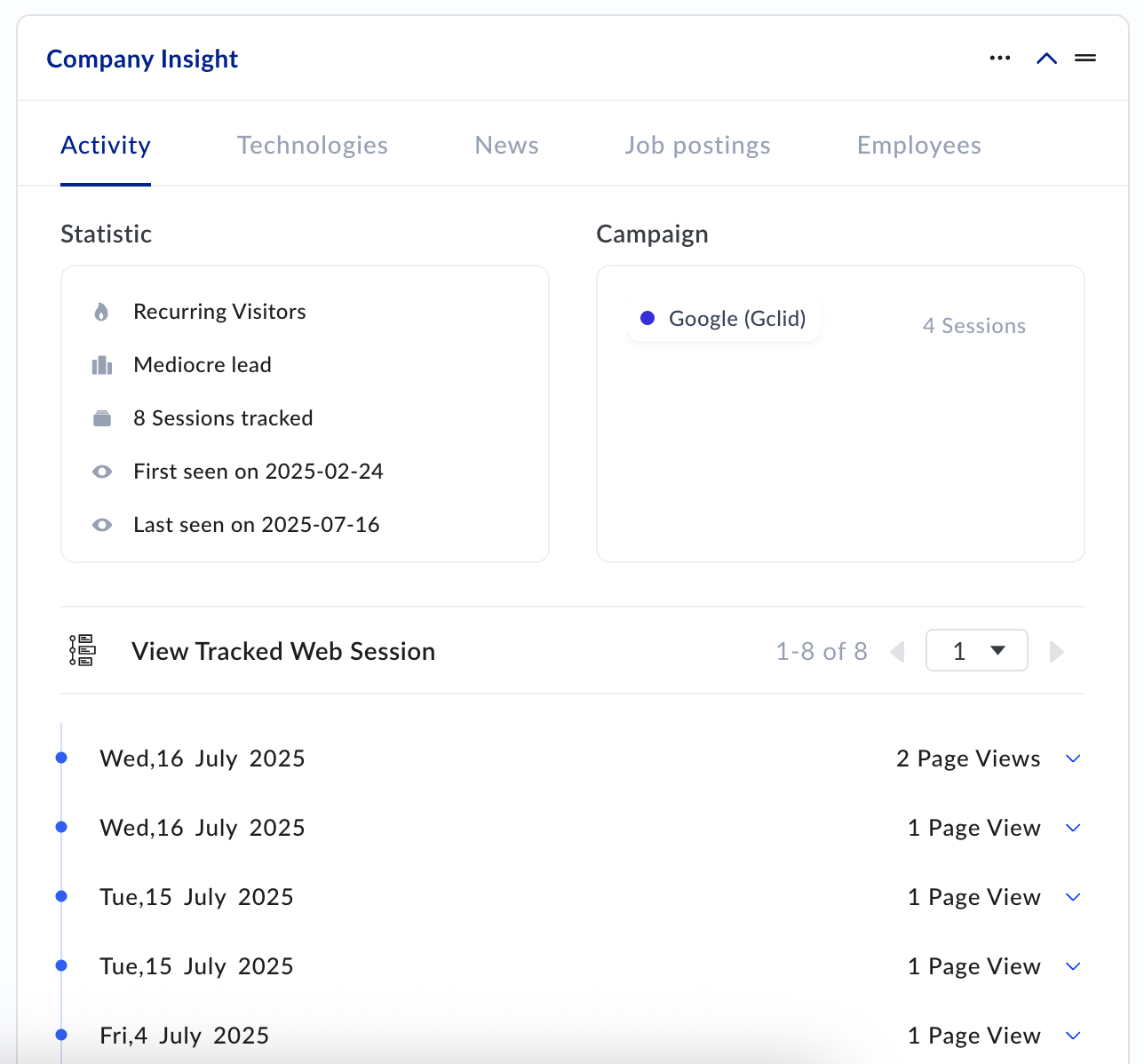The image size is (1144, 1064).
Task: Open the Employees tab
Action: pyautogui.click(x=919, y=146)
